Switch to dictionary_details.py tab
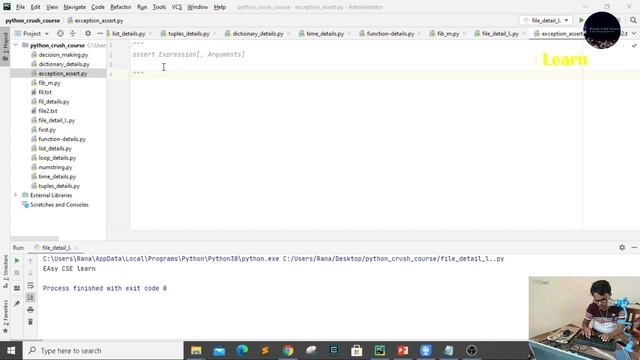This screenshot has height=360, width=640. pos(258,33)
